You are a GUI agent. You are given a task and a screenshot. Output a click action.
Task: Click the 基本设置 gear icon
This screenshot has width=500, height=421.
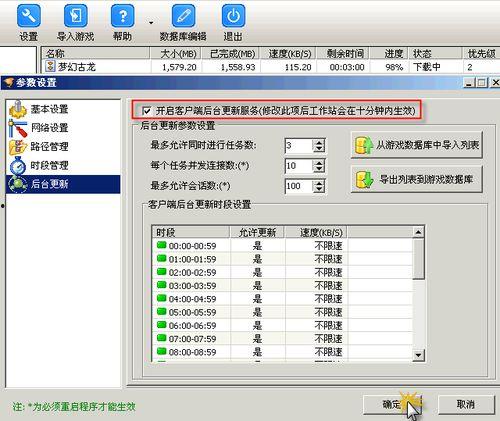tap(18, 109)
